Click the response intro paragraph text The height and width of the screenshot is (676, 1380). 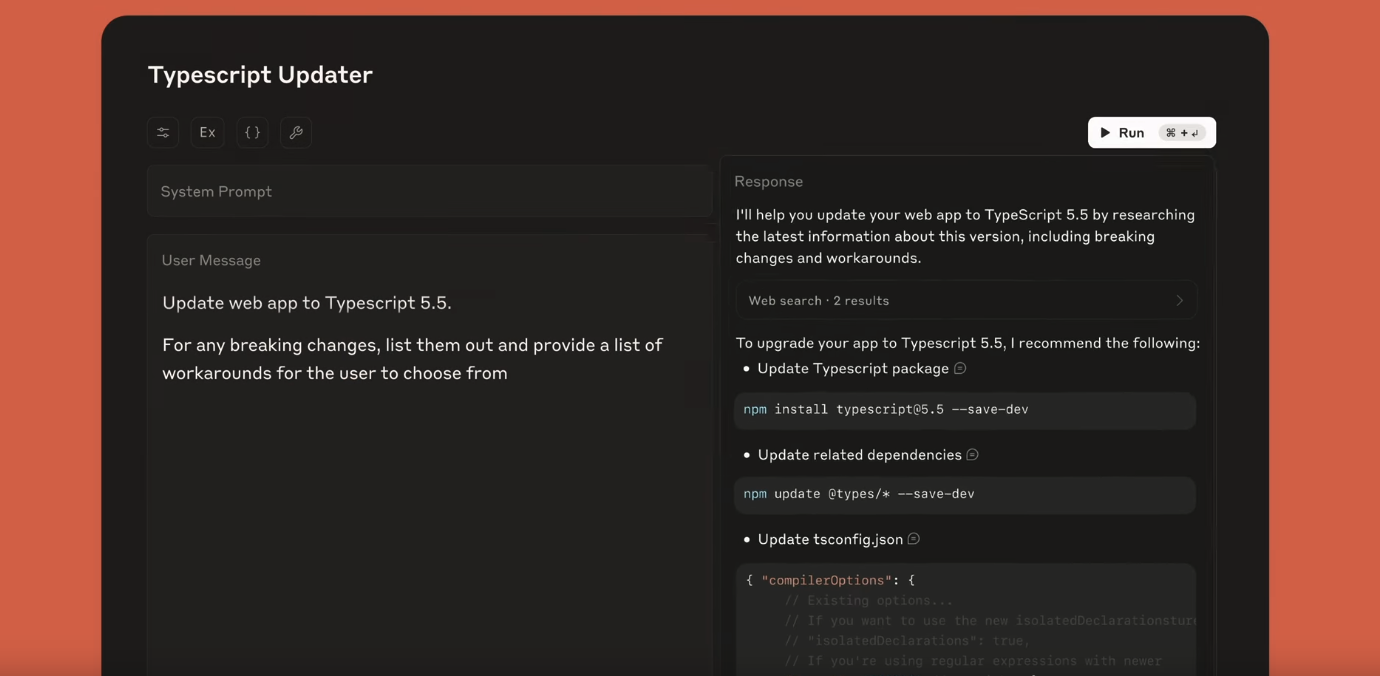click(x=964, y=236)
